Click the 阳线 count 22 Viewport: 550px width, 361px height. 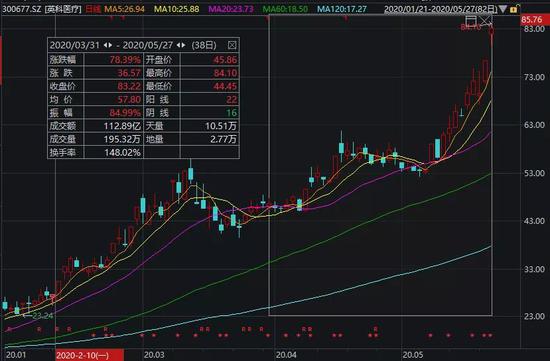232,100
